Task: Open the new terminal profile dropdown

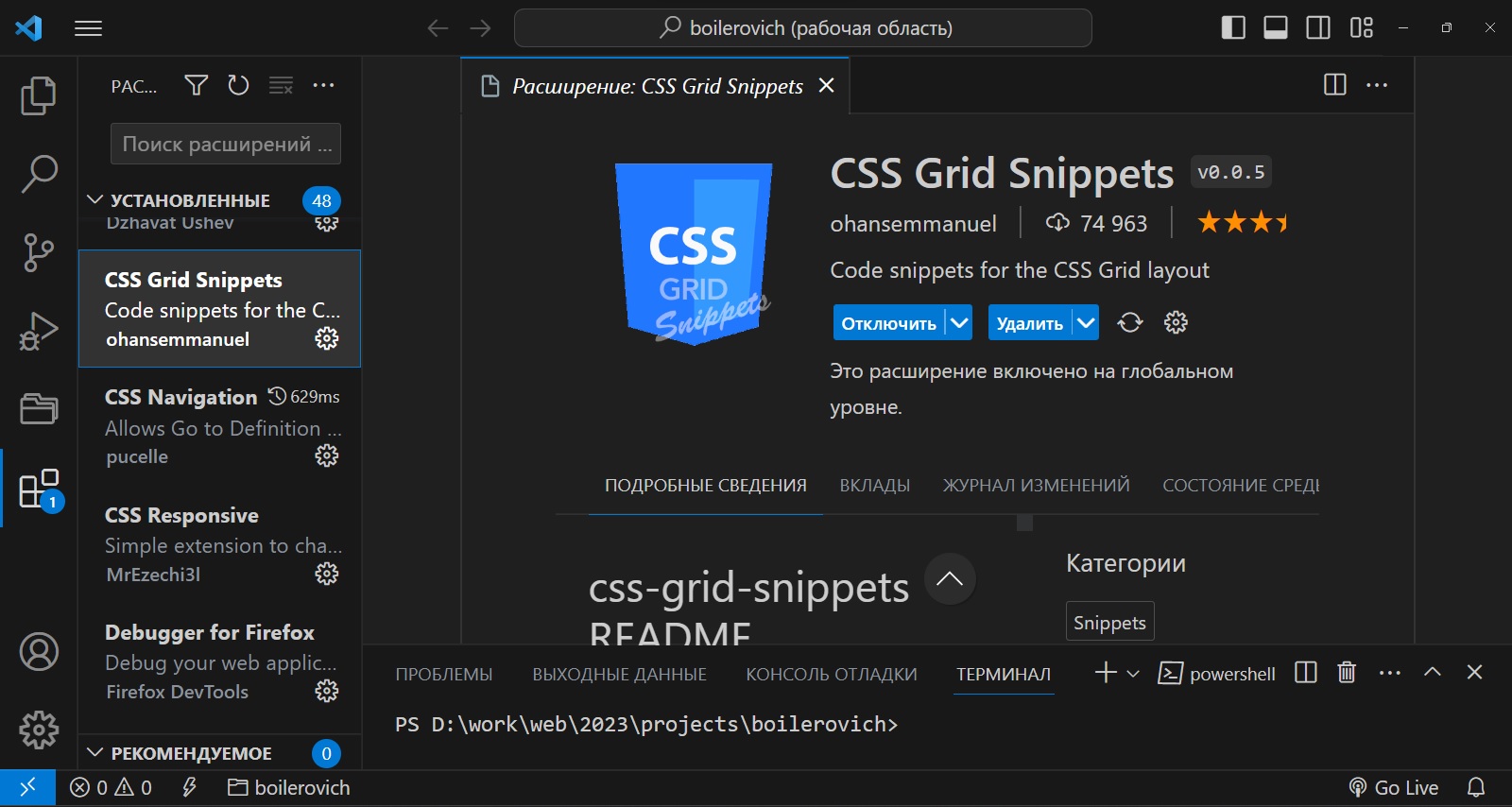Action: tap(1133, 674)
